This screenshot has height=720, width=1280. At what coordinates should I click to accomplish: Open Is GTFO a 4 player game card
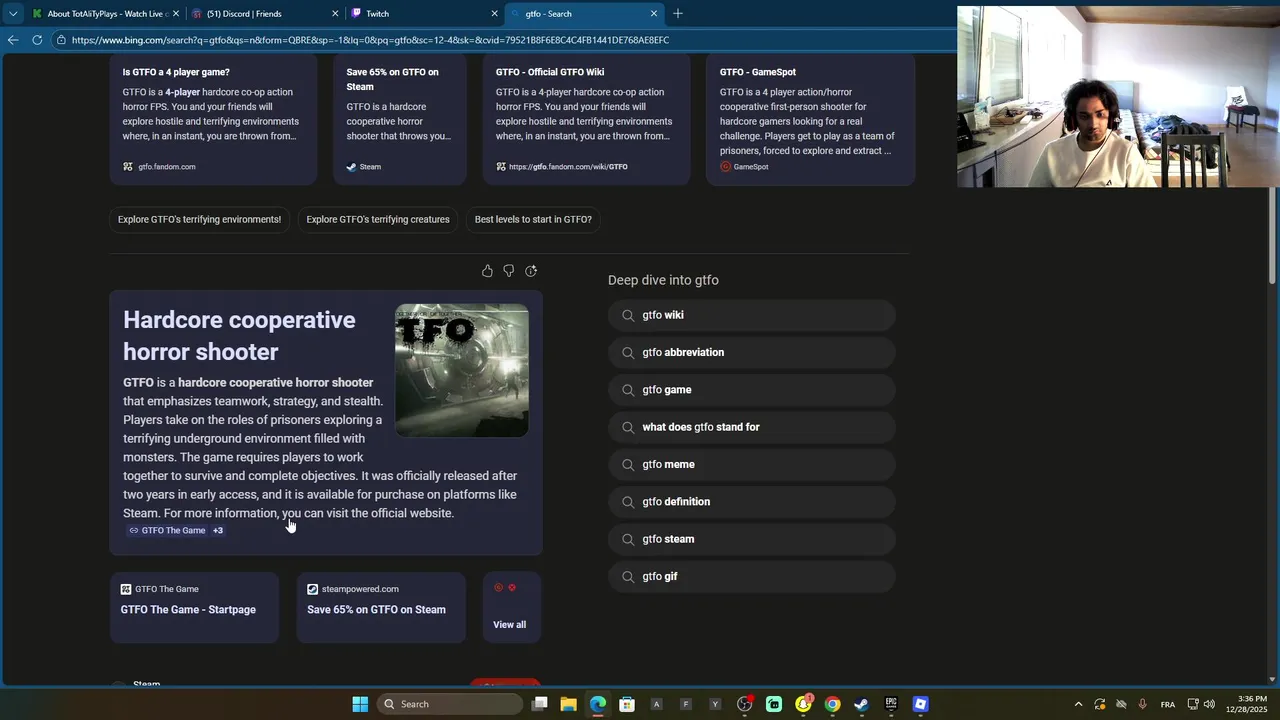point(213,119)
